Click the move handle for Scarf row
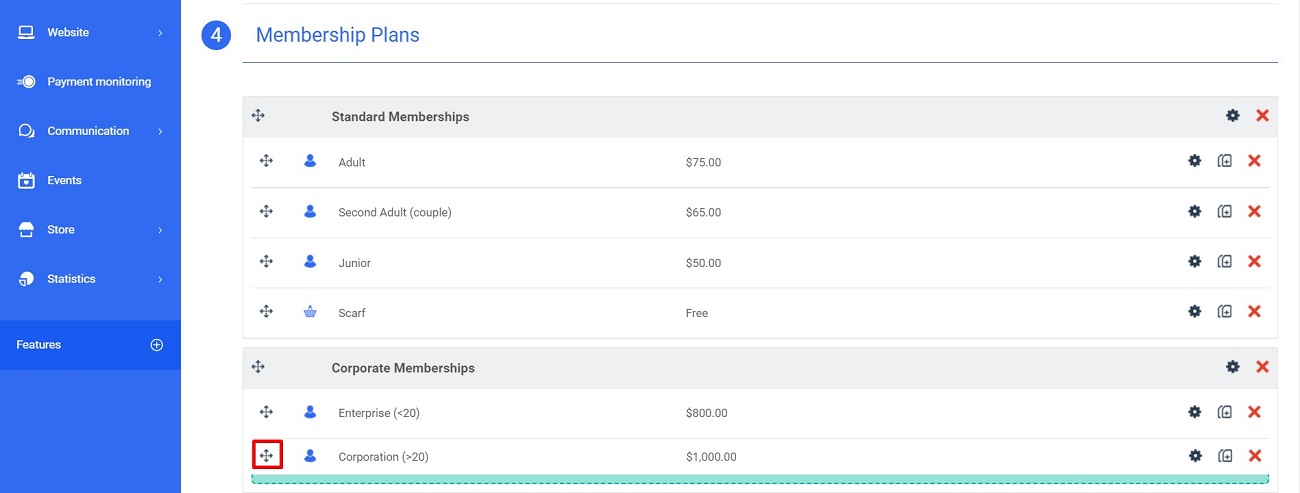The image size is (1300, 493). pos(266,312)
